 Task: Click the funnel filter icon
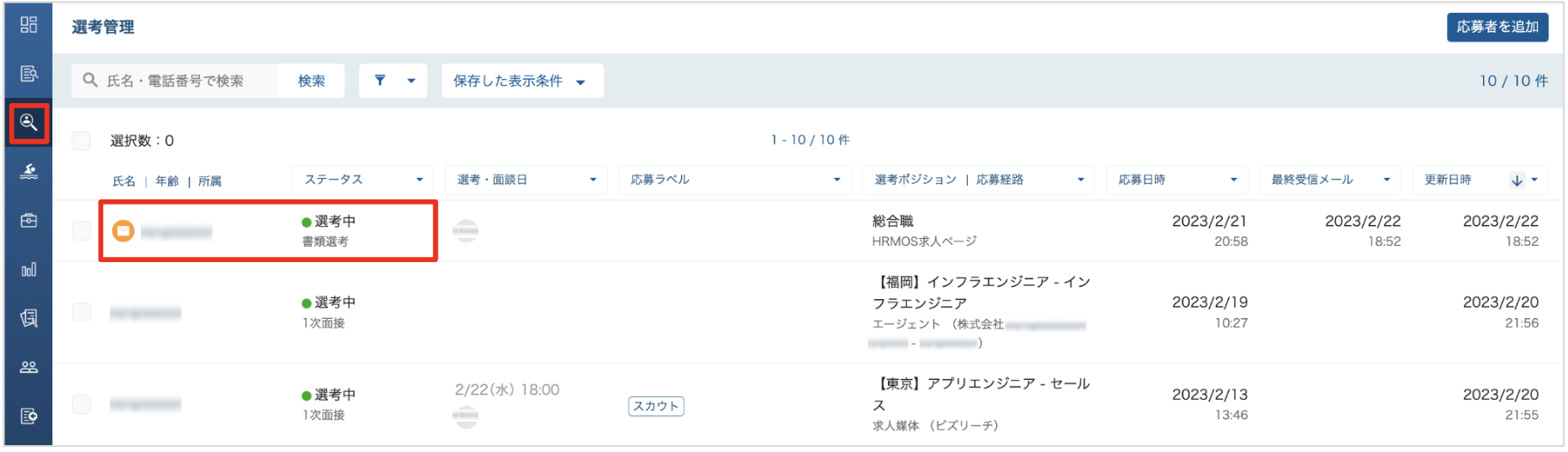(380, 81)
